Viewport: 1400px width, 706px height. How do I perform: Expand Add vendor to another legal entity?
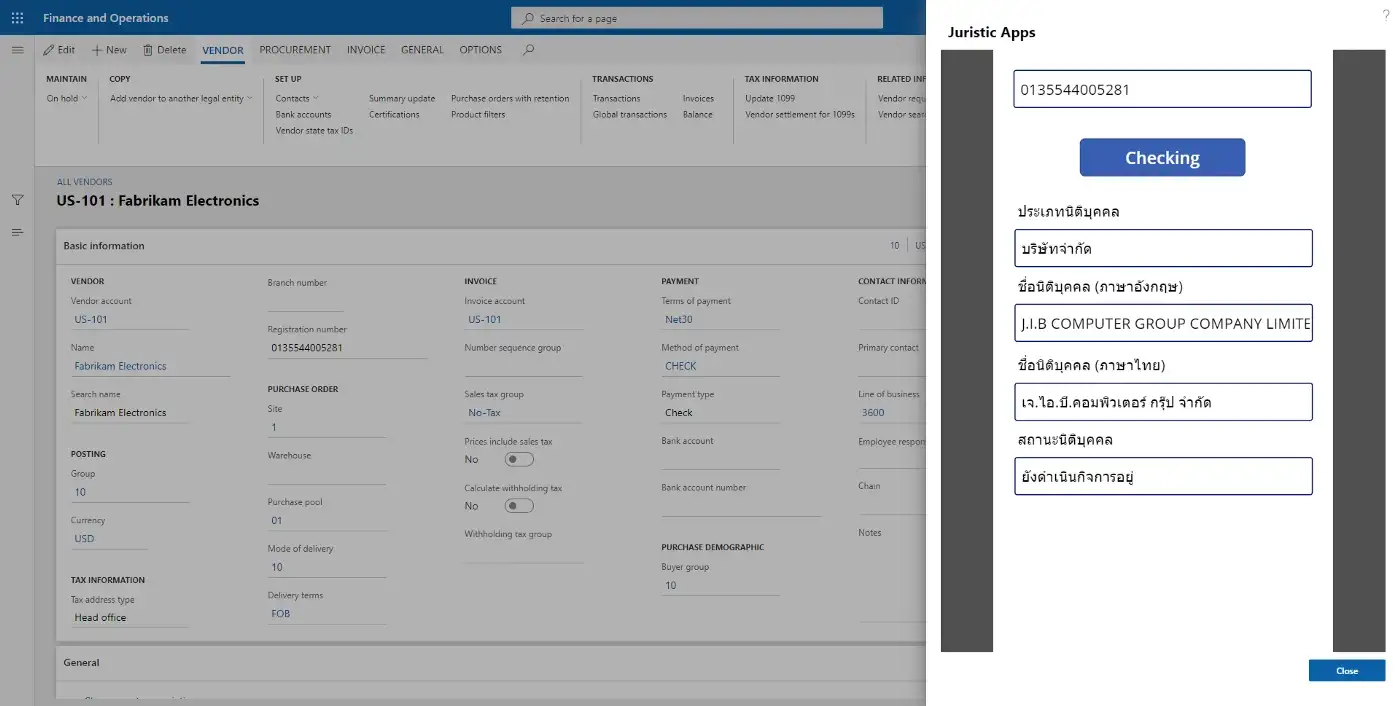(181, 98)
